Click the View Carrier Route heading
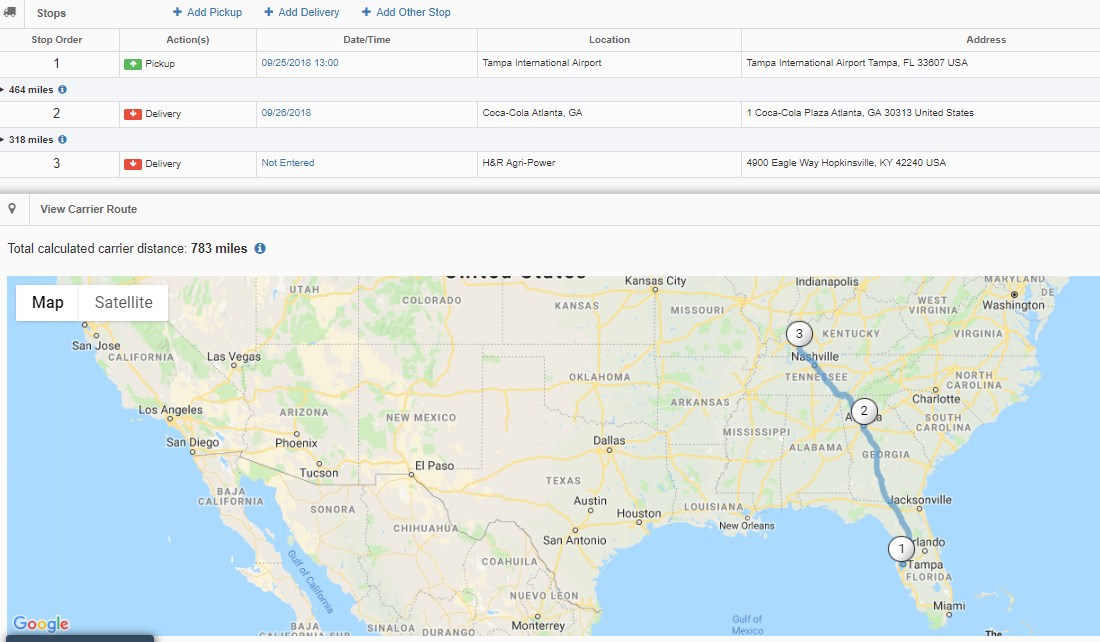This screenshot has width=1100, height=642. pyautogui.click(x=88, y=209)
